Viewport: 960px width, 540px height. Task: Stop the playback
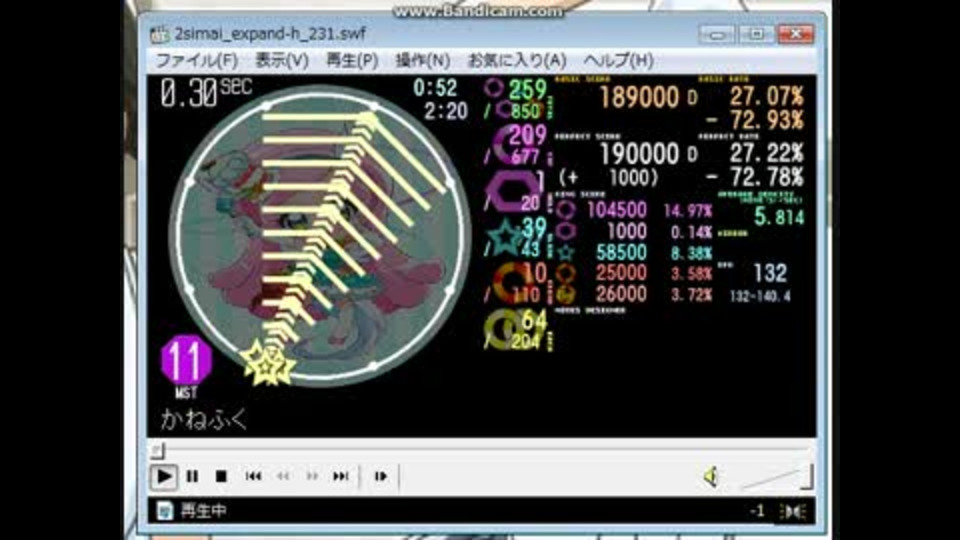pos(221,476)
